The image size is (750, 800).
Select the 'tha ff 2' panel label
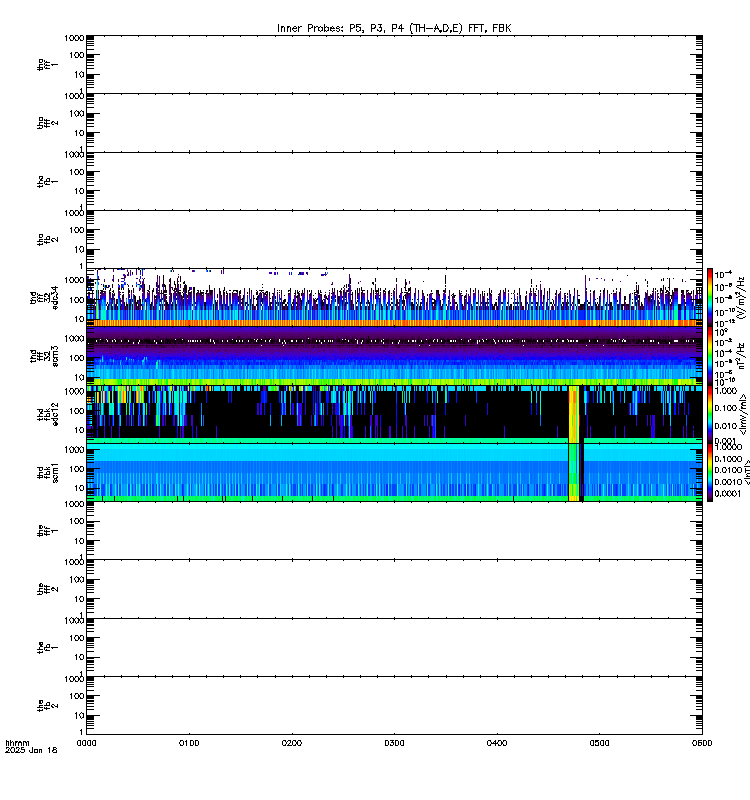(x=47, y=123)
